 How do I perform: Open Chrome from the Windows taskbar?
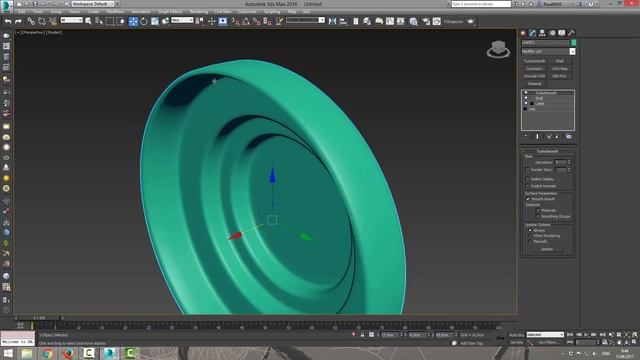(x=48, y=353)
